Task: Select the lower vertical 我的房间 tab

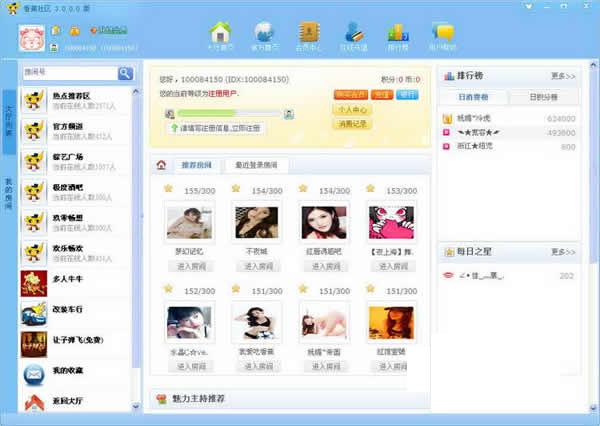Action: pos(9,193)
